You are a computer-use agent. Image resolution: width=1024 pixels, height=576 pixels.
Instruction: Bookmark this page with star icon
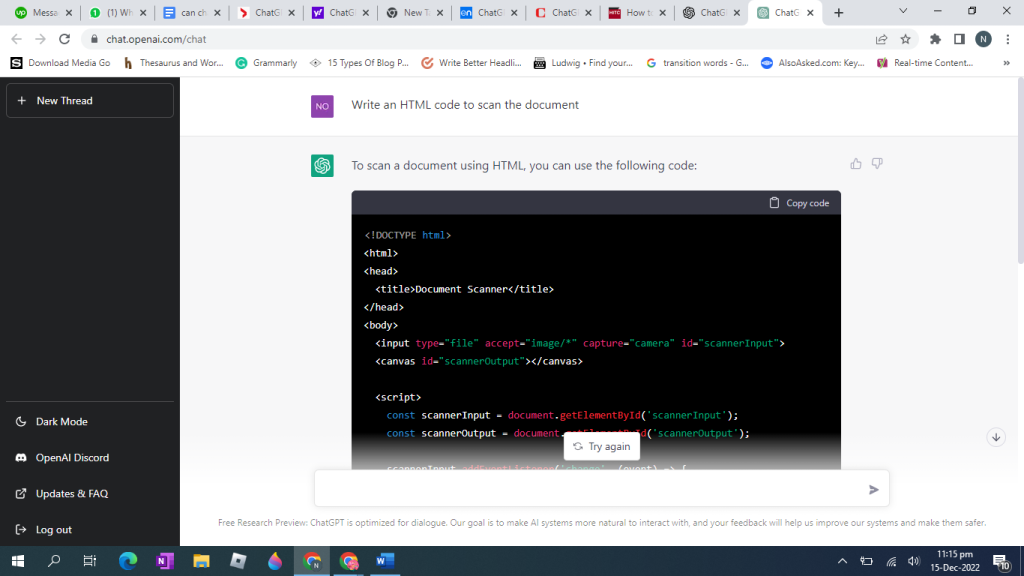905,39
